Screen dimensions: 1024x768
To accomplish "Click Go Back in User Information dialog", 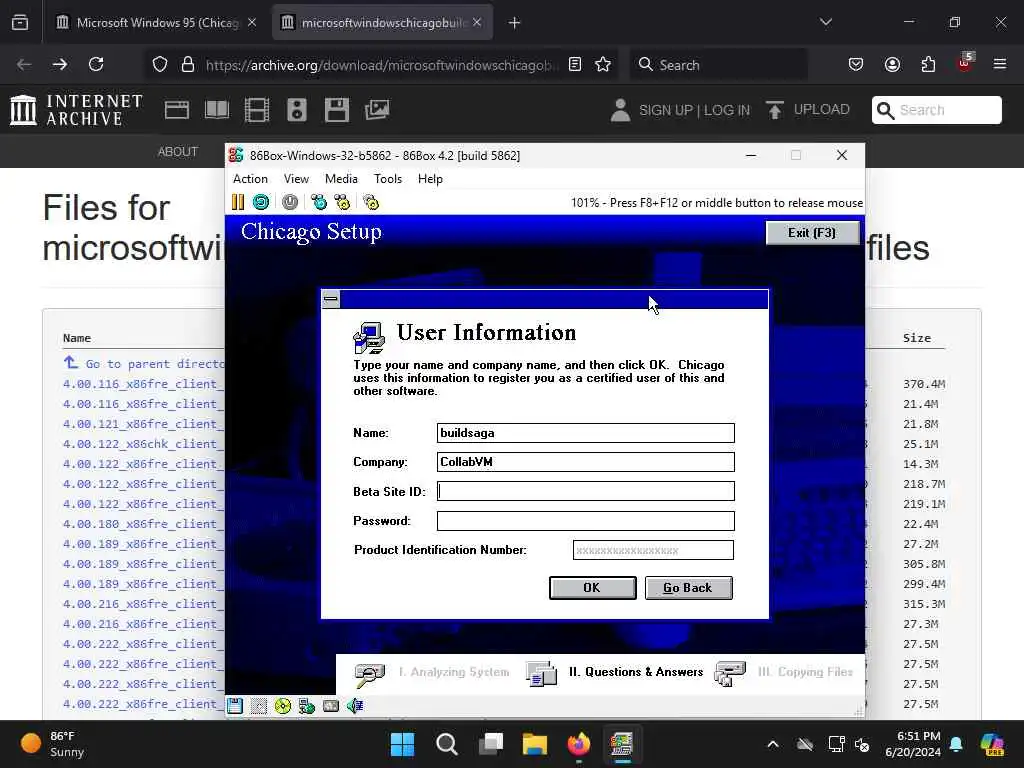I will [x=688, y=588].
